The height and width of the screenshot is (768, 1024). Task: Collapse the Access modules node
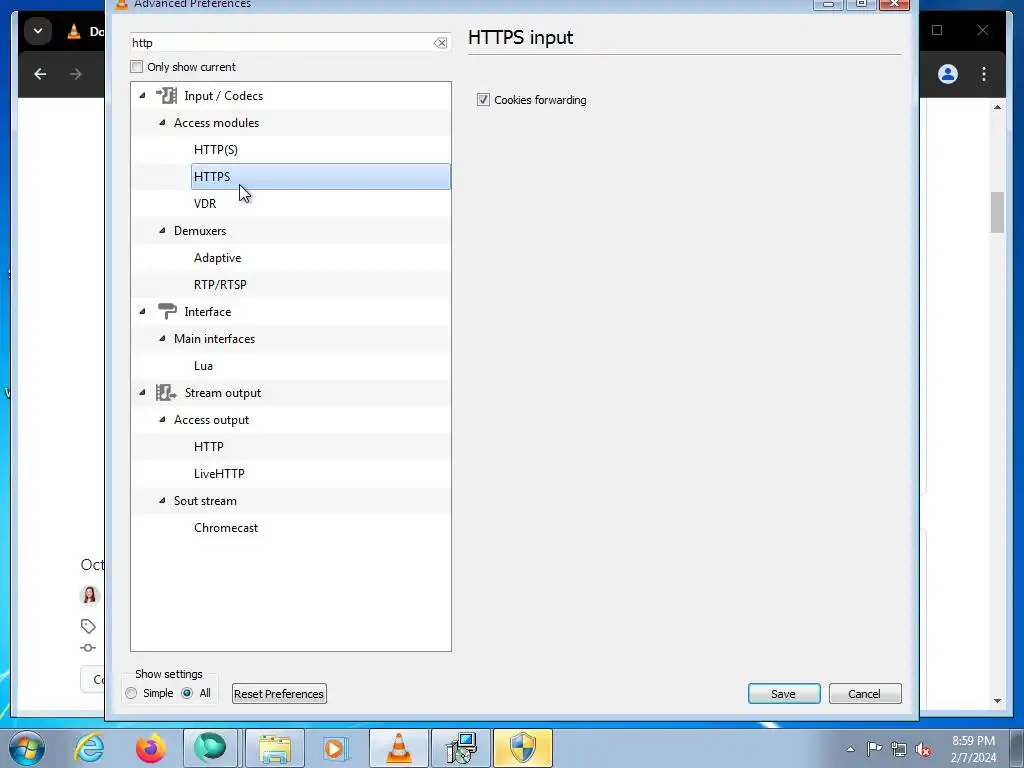[163, 122]
